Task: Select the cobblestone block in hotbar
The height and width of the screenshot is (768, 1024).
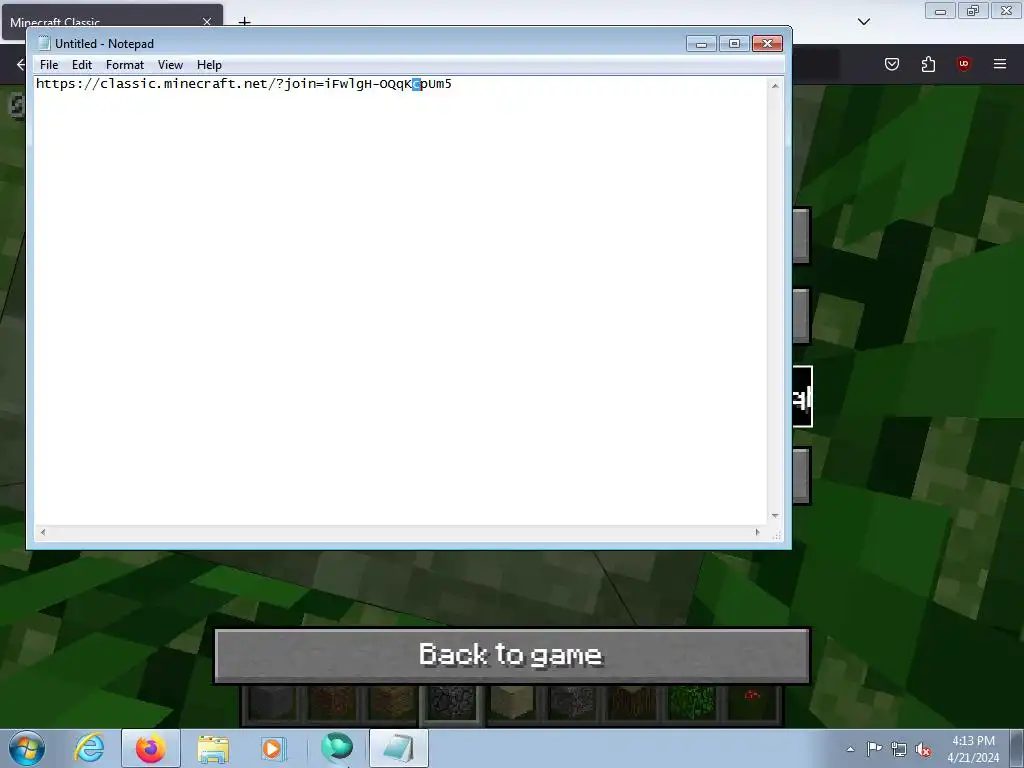Action: click(x=452, y=704)
